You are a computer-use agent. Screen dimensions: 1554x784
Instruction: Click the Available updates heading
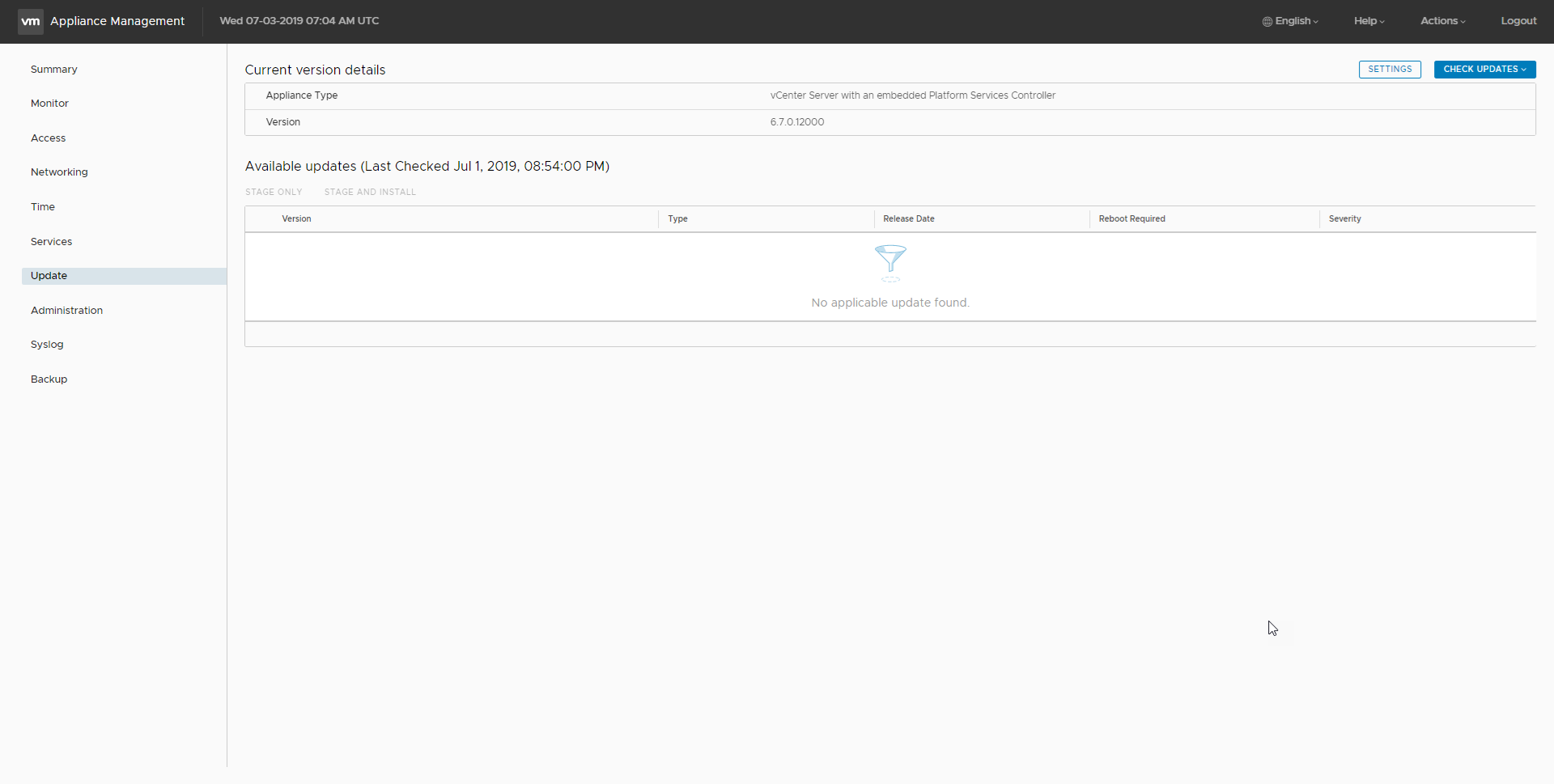427,167
